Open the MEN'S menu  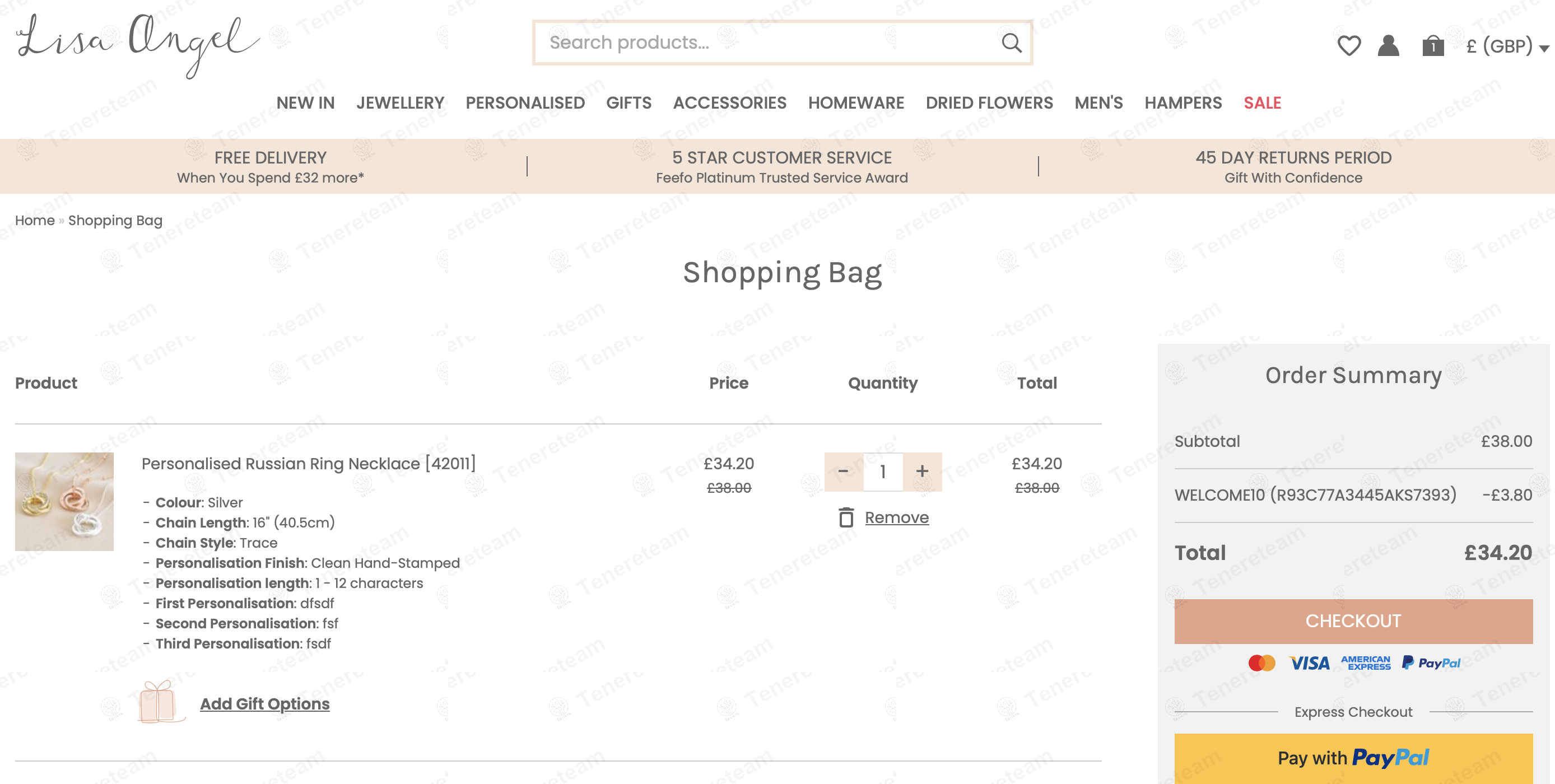coord(1098,102)
